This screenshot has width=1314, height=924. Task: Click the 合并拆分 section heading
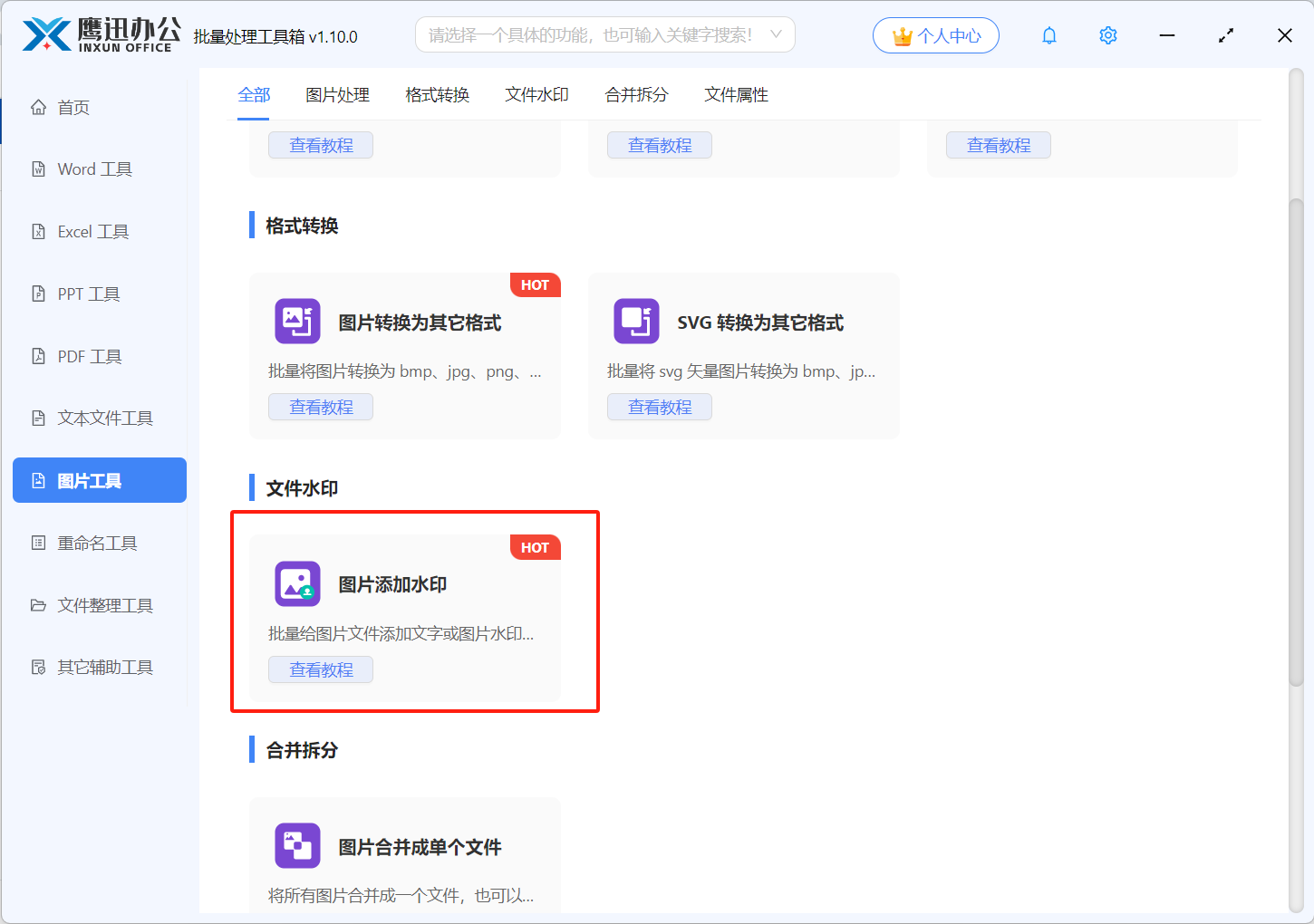(302, 750)
